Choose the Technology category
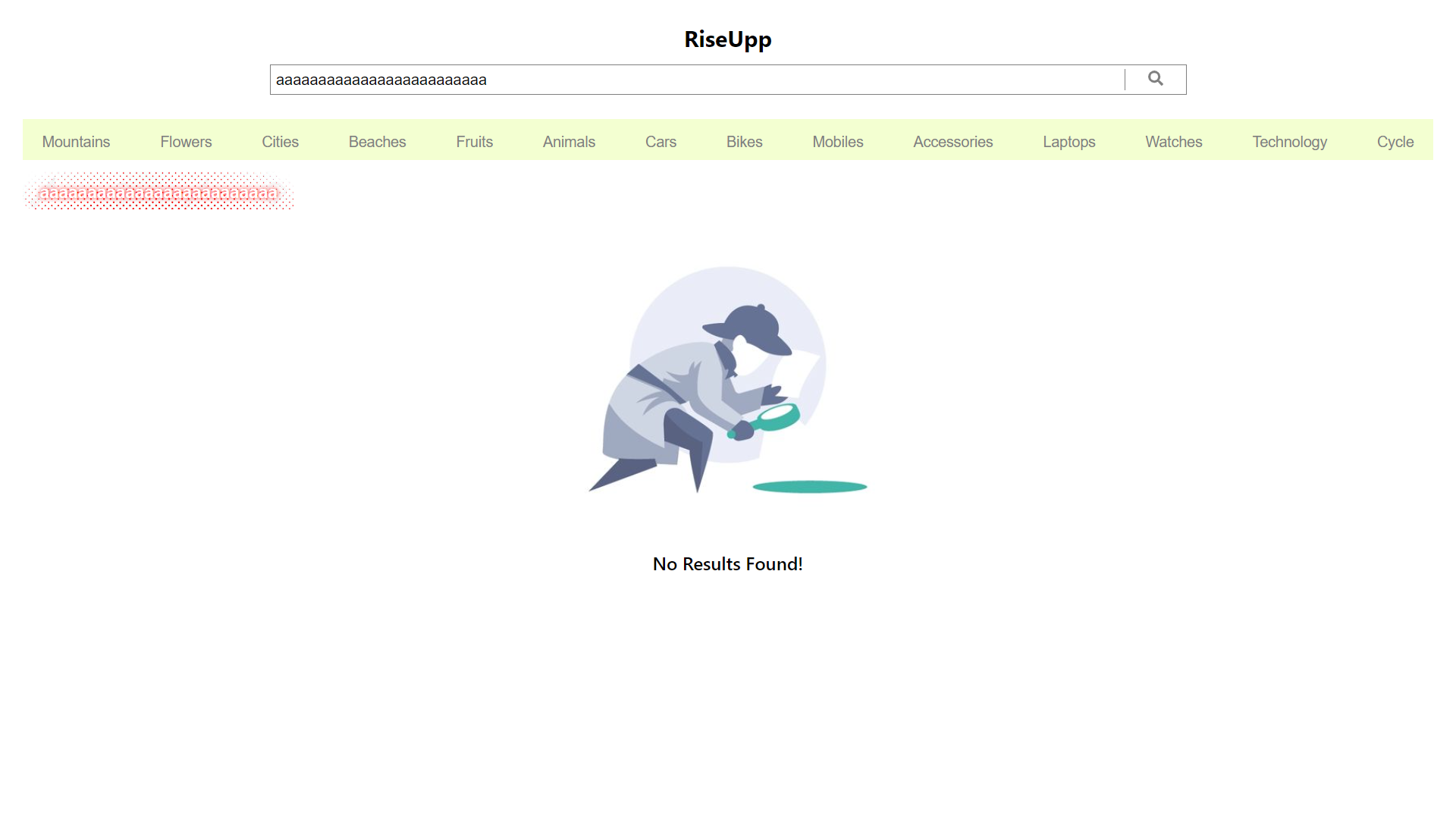1456x819 pixels. pyautogui.click(x=1289, y=142)
